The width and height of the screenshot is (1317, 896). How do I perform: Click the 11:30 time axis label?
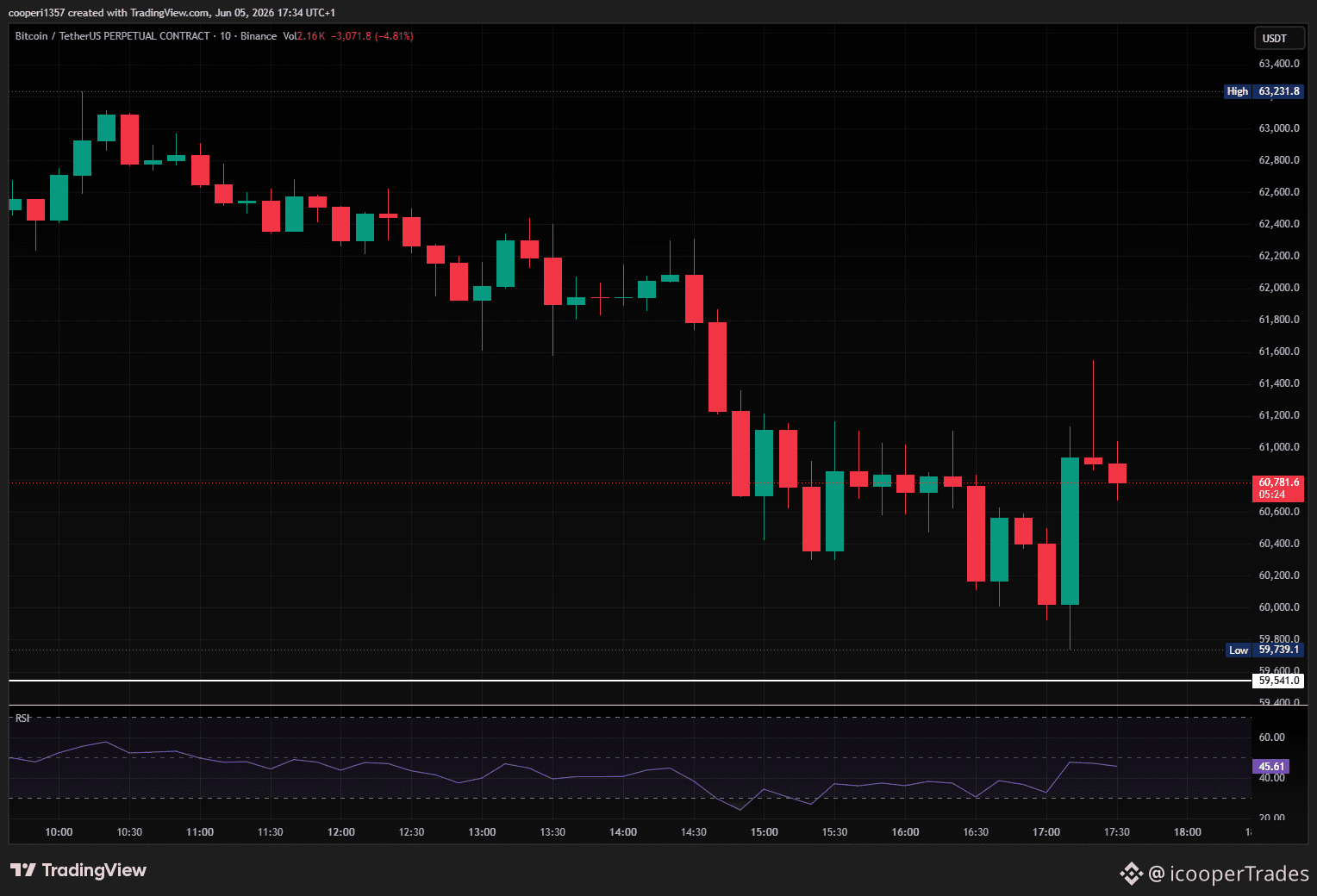tap(271, 832)
